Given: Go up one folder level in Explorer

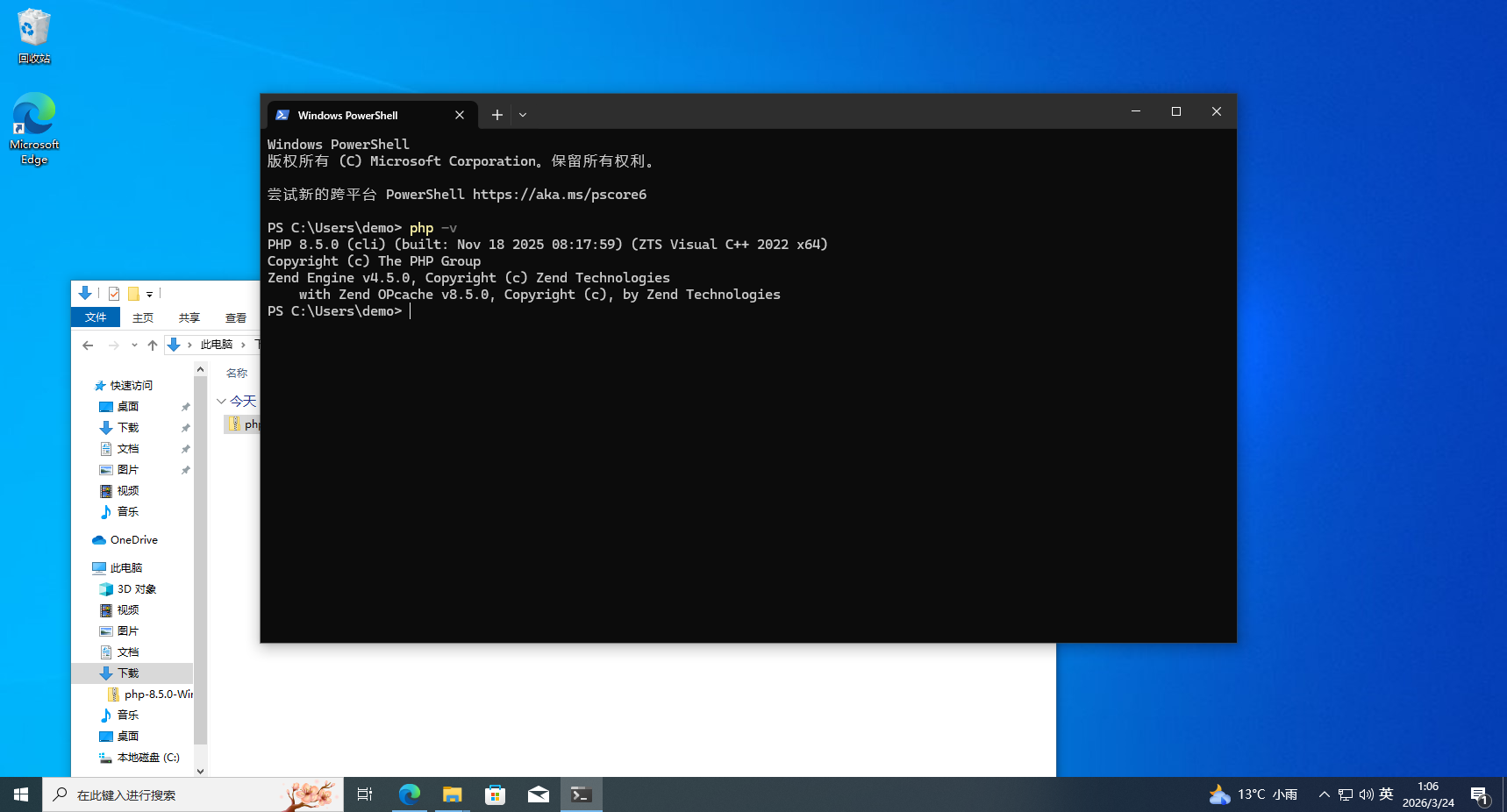Looking at the screenshot, I should click(x=153, y=345).
